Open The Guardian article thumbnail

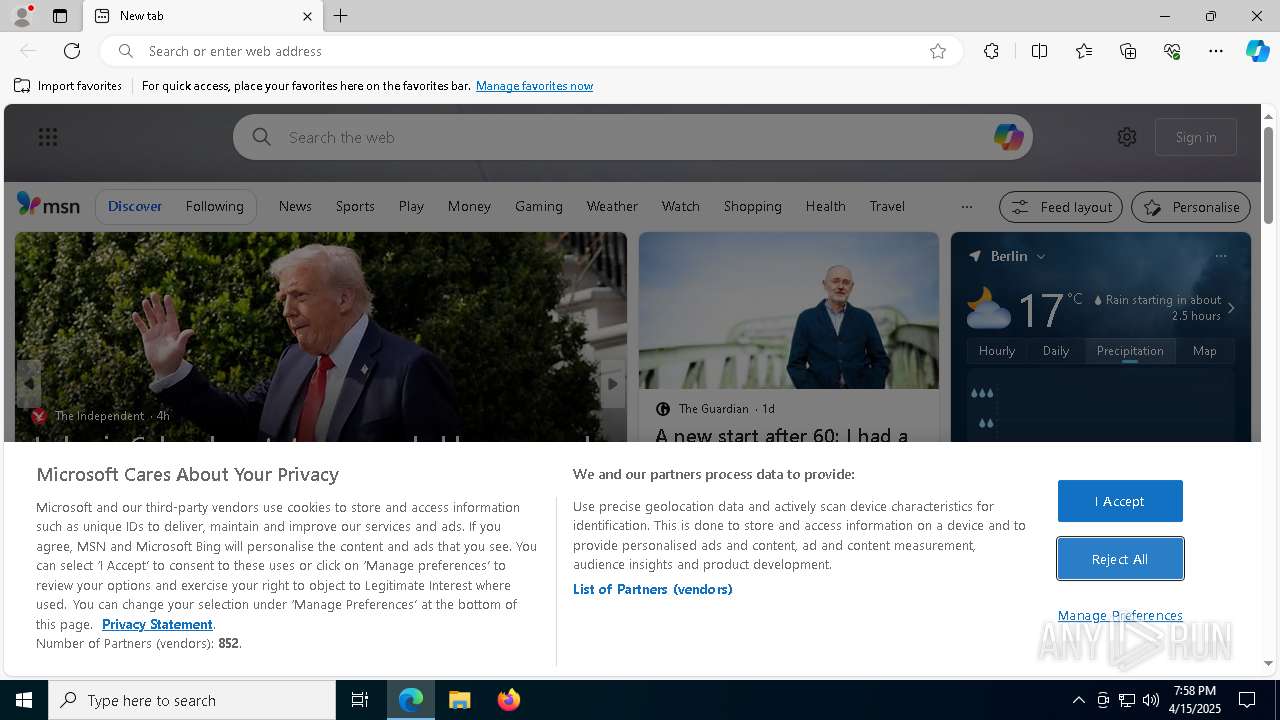click(789, 310)
